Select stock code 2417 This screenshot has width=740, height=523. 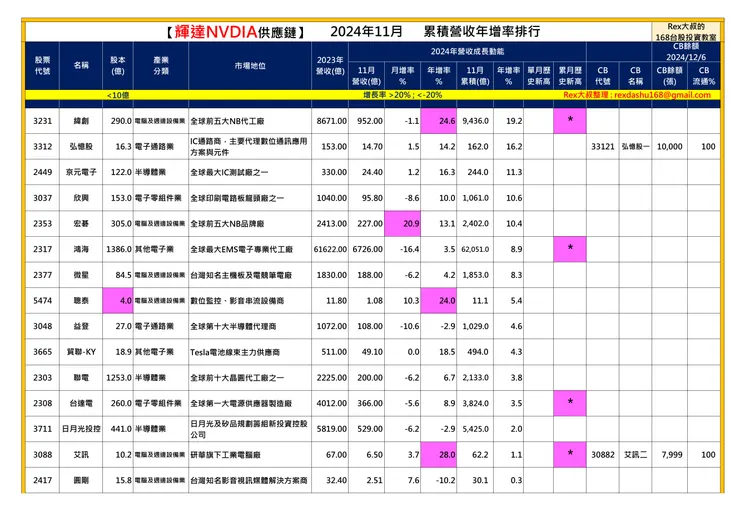[42, 480]
